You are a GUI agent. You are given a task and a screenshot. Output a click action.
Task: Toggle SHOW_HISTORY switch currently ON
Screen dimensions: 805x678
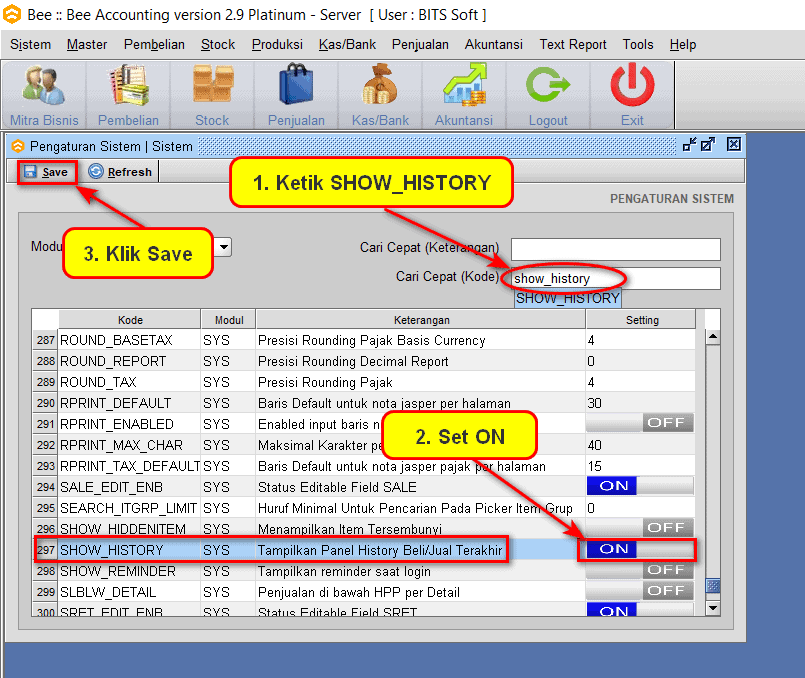pyautogui.click(x=640, y=549)
